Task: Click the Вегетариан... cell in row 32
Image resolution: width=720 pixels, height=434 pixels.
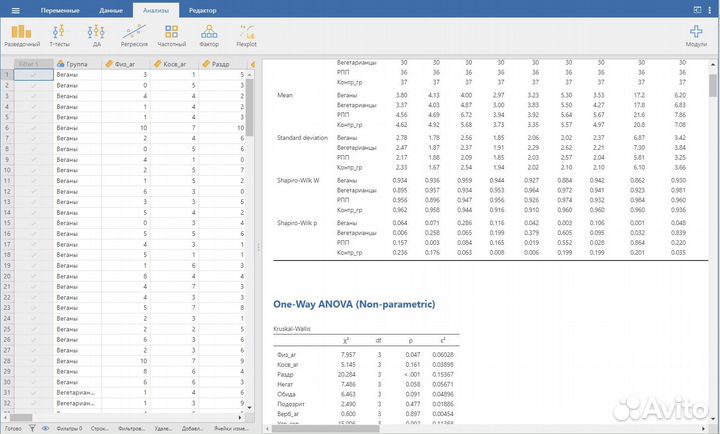Action: 77,403
